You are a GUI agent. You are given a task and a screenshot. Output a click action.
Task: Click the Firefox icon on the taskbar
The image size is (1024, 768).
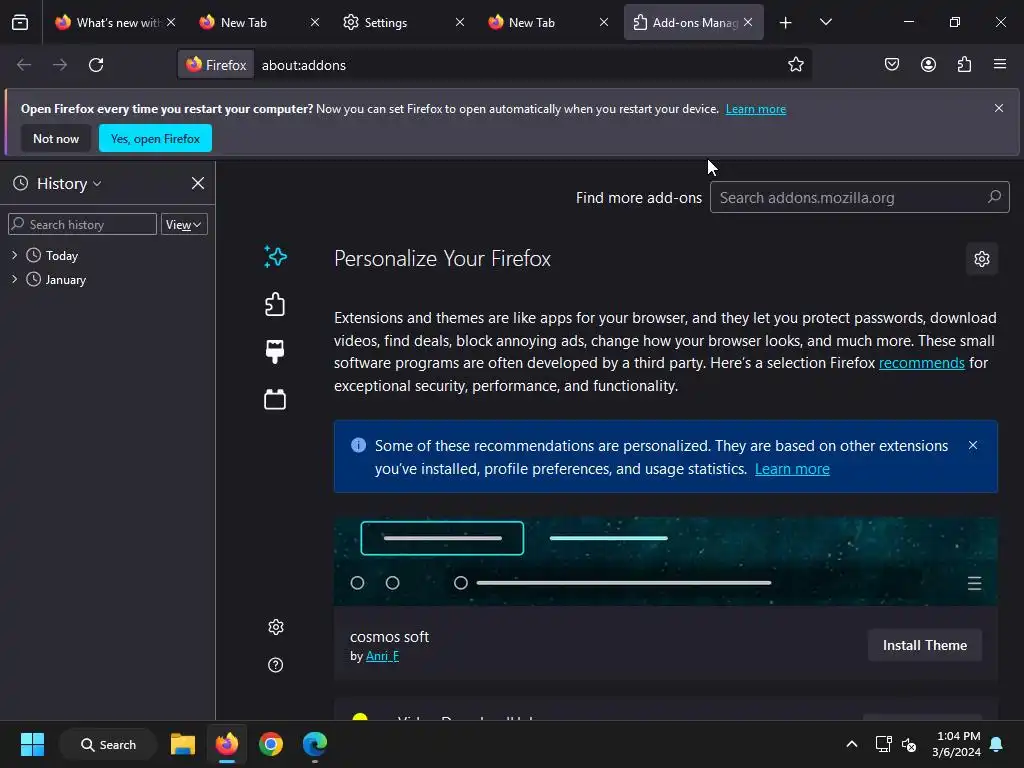227,744
